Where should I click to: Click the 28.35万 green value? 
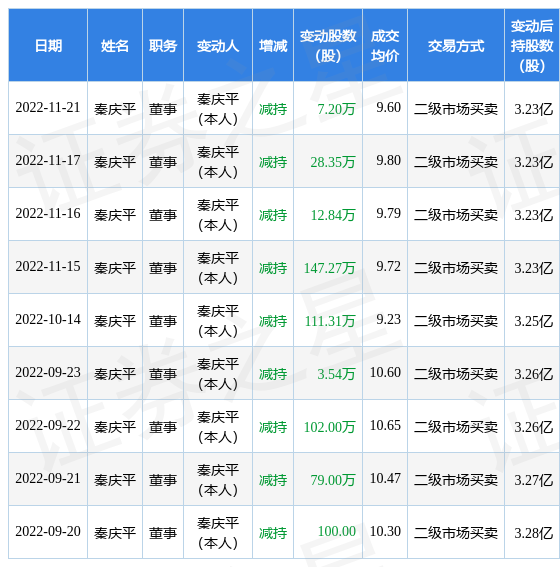333,162
